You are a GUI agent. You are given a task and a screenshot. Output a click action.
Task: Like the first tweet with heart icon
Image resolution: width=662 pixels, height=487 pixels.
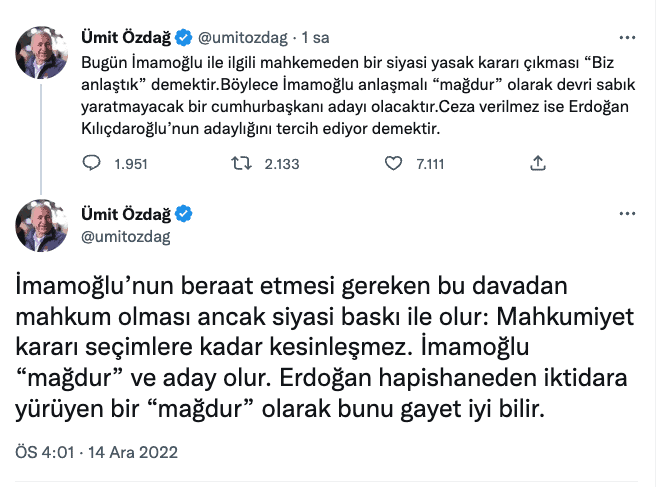coord(395,164)
